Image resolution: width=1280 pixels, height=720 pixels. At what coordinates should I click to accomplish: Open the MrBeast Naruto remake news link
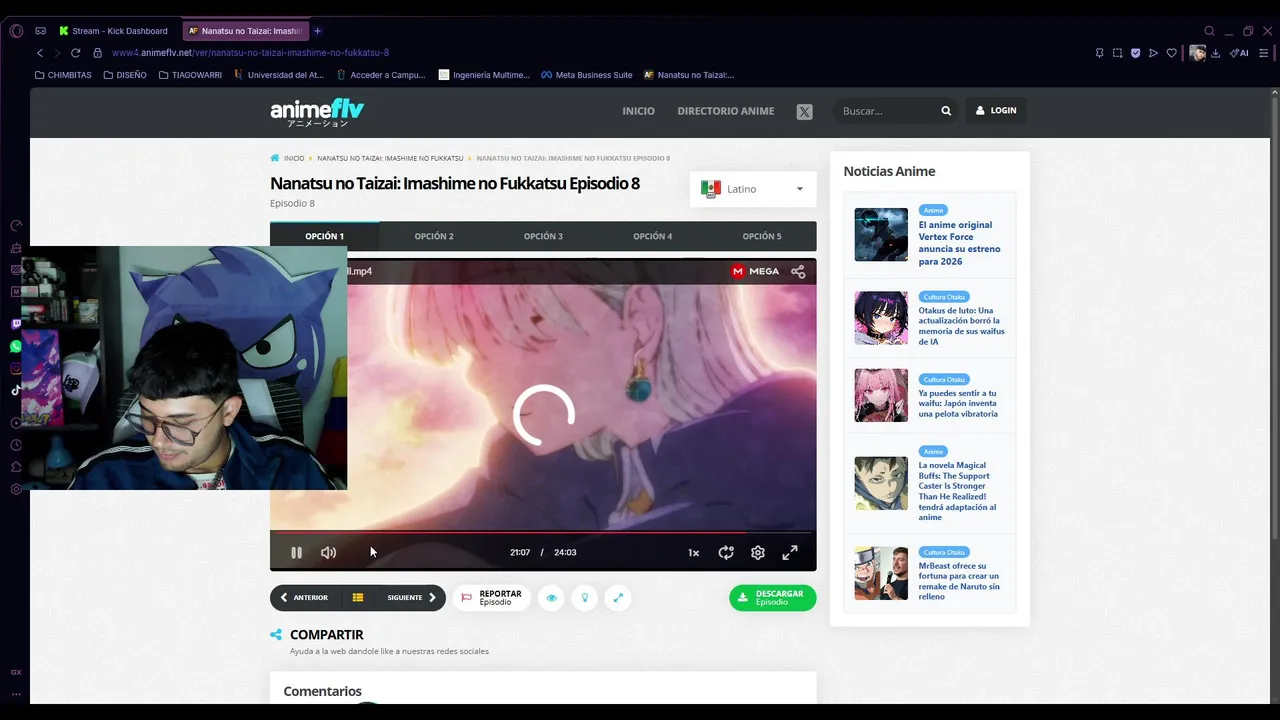959,581
